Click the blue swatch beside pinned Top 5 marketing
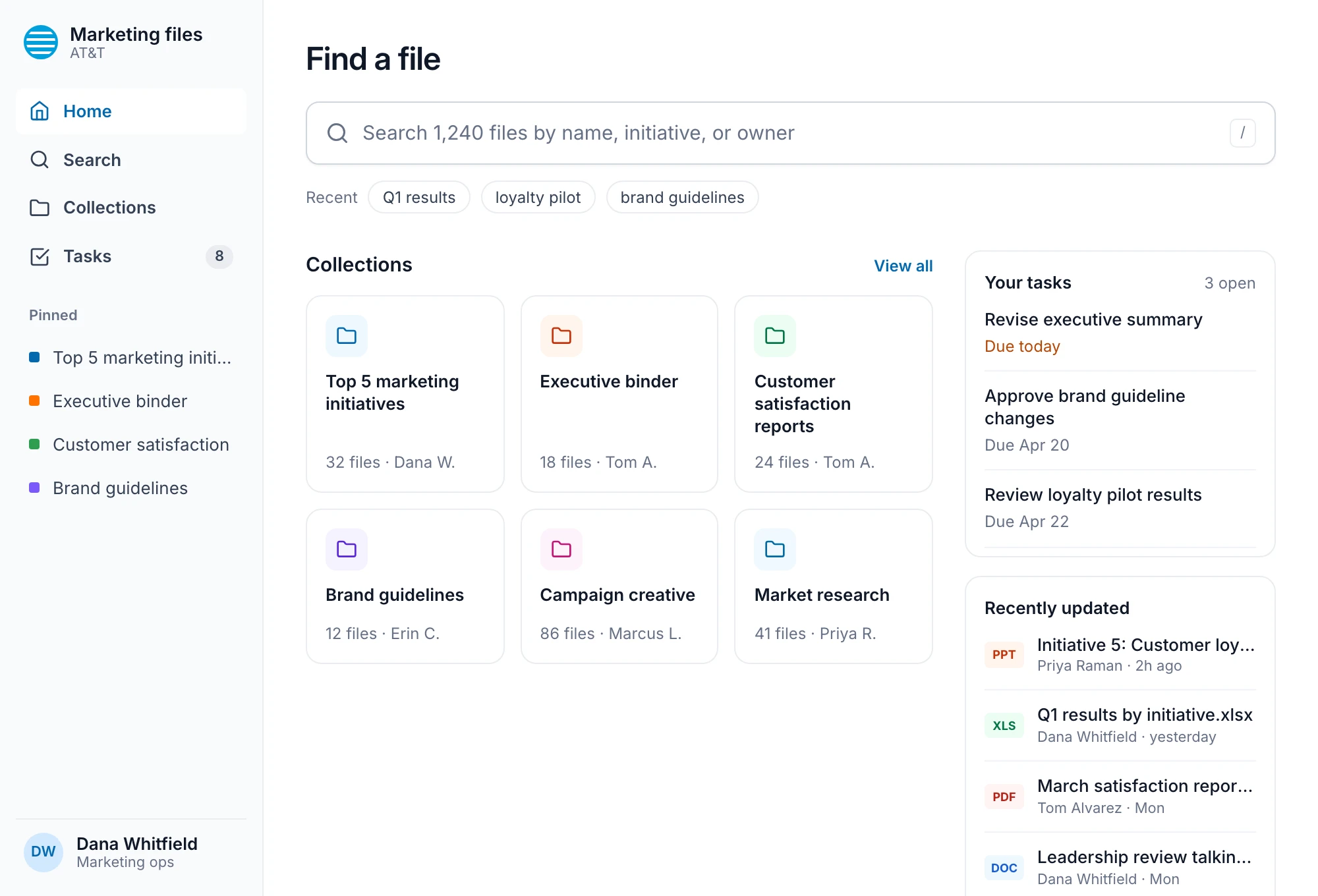 pyautogui.click(x=35, y=357)
